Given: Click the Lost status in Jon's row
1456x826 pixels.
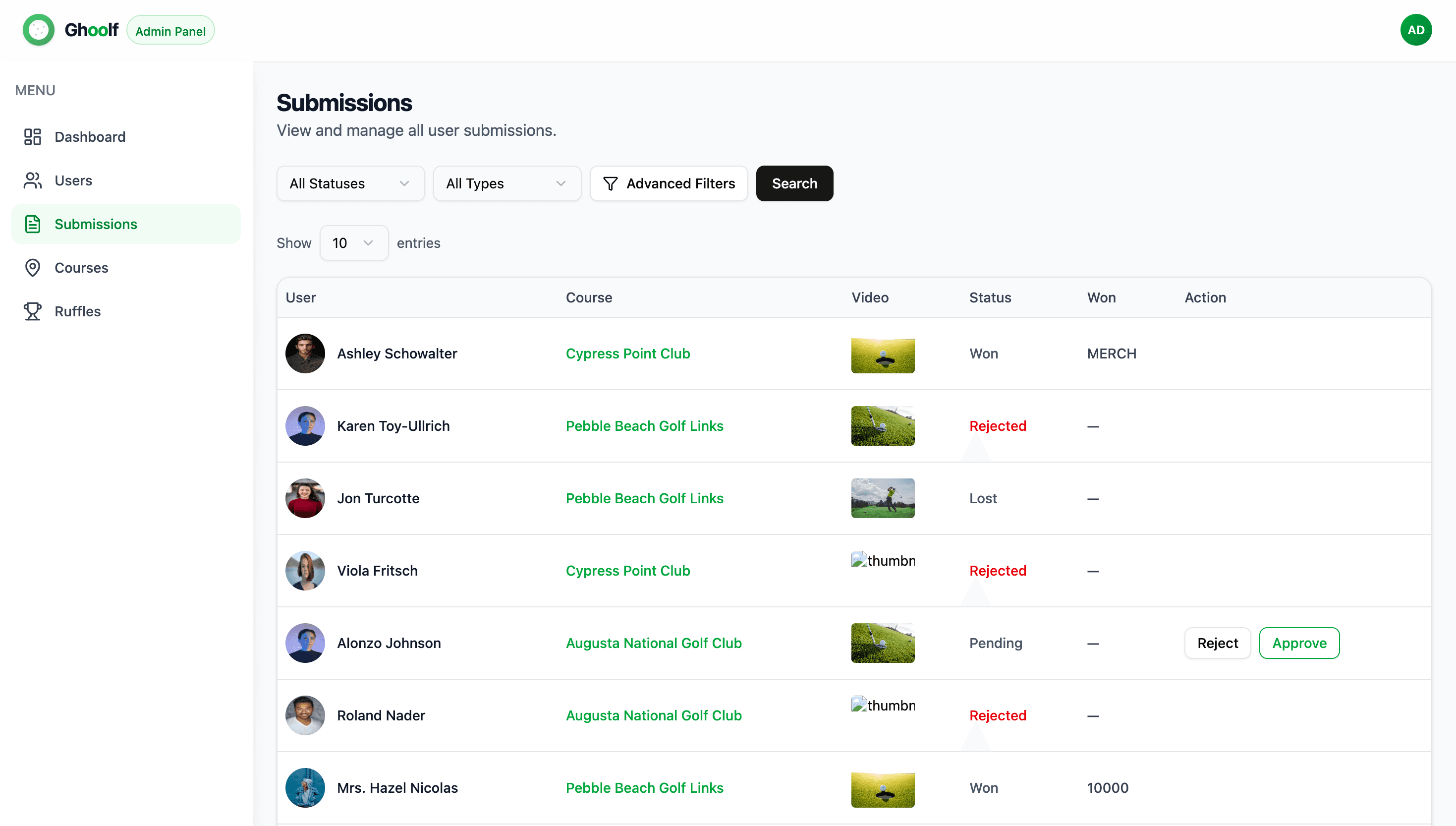Looking at the screenshot, I should [983, 498].
